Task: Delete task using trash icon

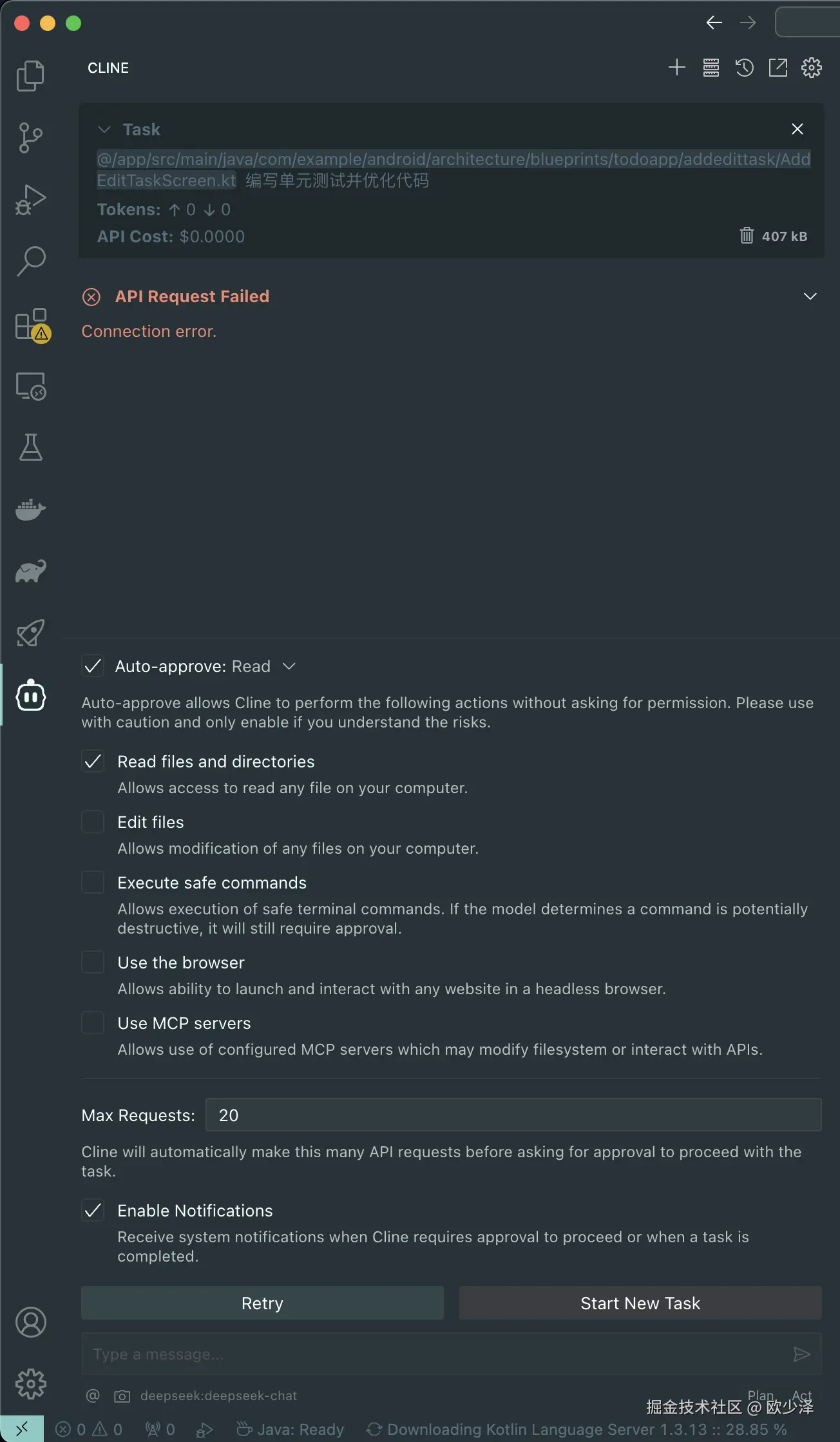Action: pos(746,236)
